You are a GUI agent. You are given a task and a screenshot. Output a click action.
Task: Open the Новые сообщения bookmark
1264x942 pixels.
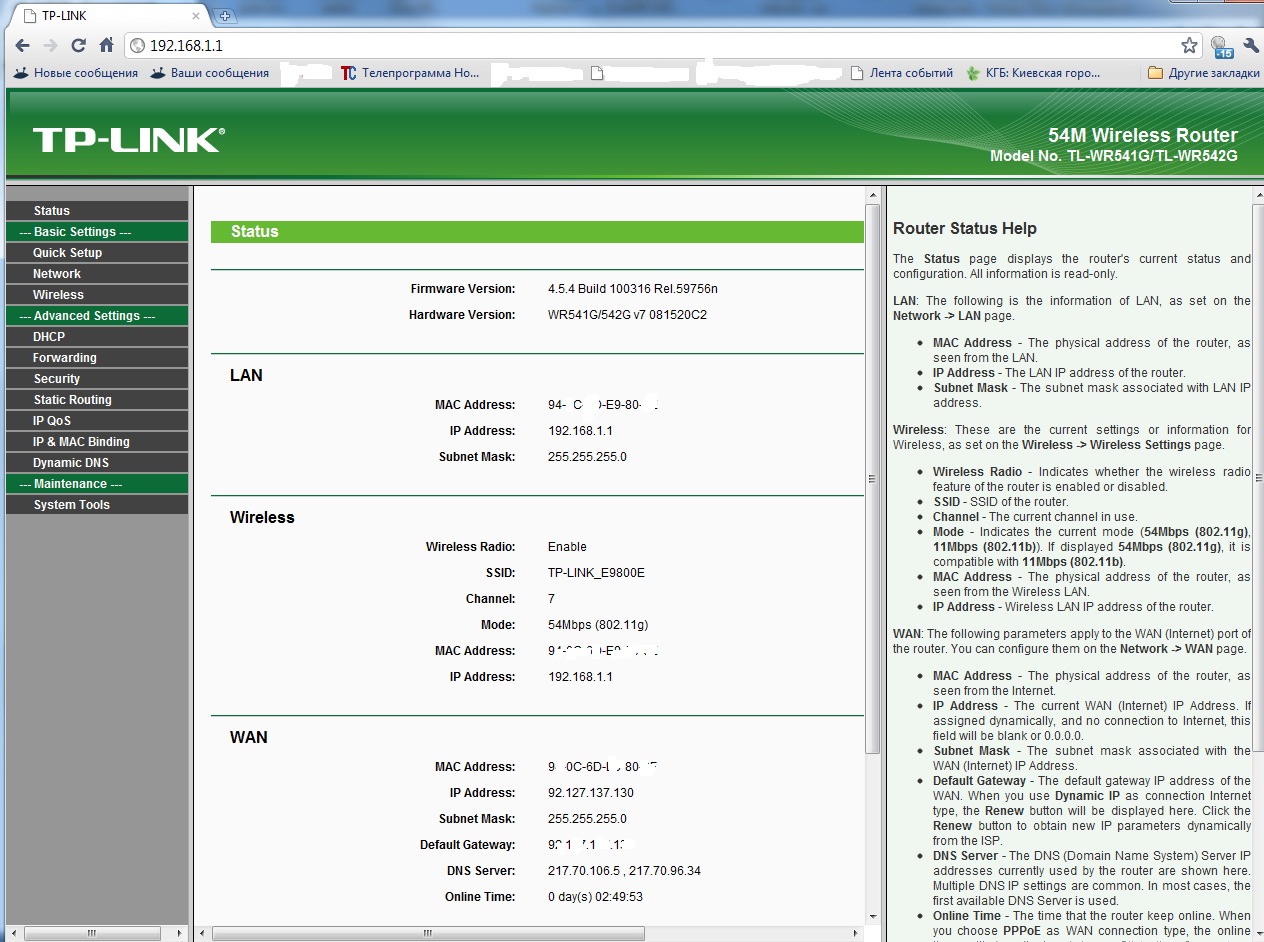coord(76,73)
